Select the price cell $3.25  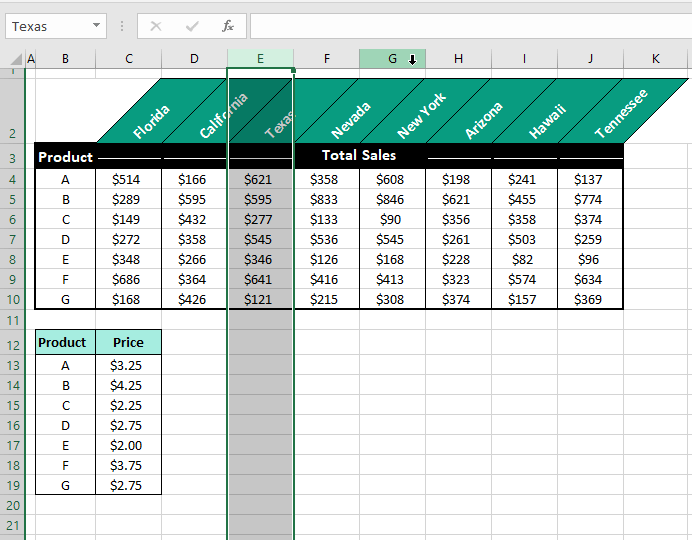coord(128,366)
